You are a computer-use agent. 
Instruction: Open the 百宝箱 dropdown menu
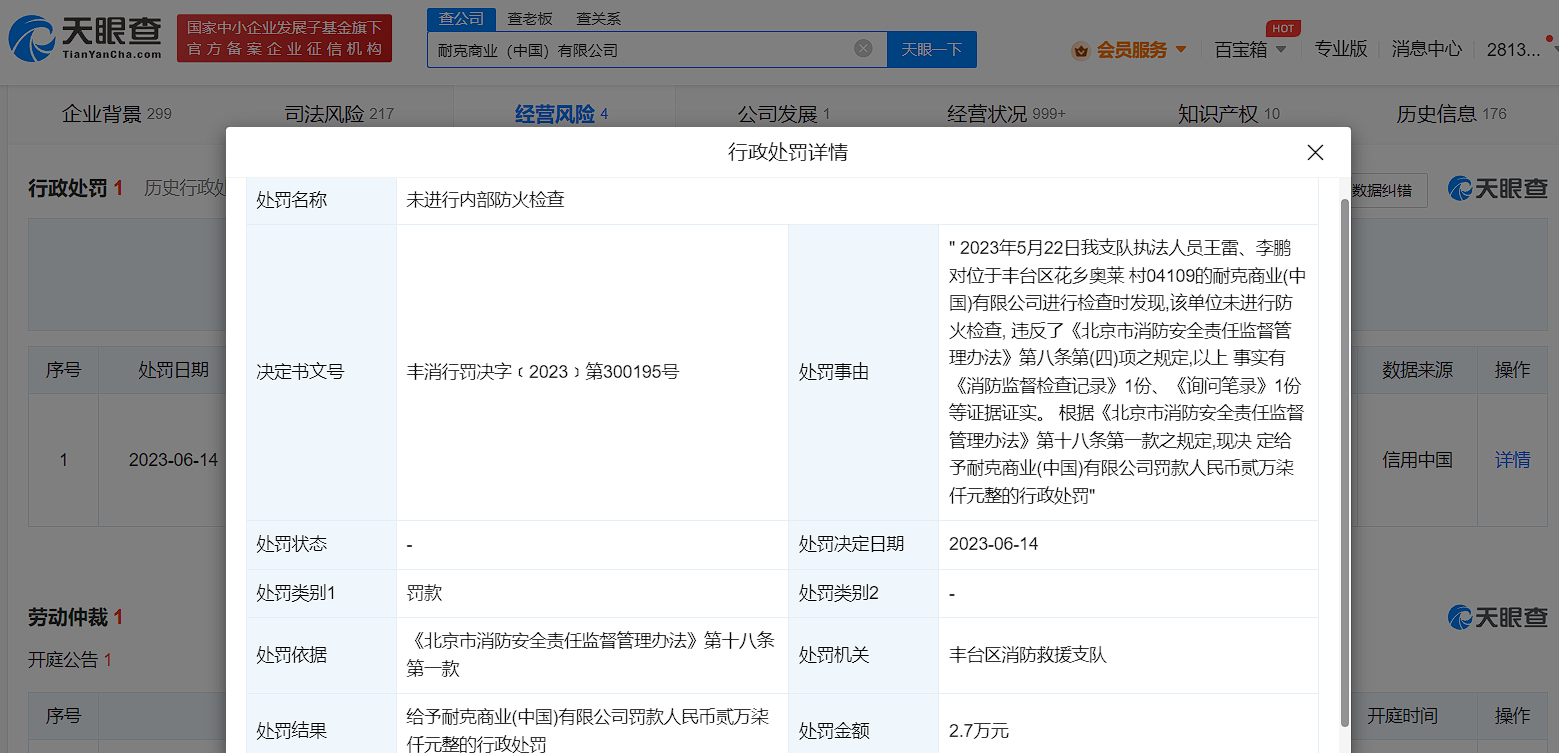tap(1250, 49)
